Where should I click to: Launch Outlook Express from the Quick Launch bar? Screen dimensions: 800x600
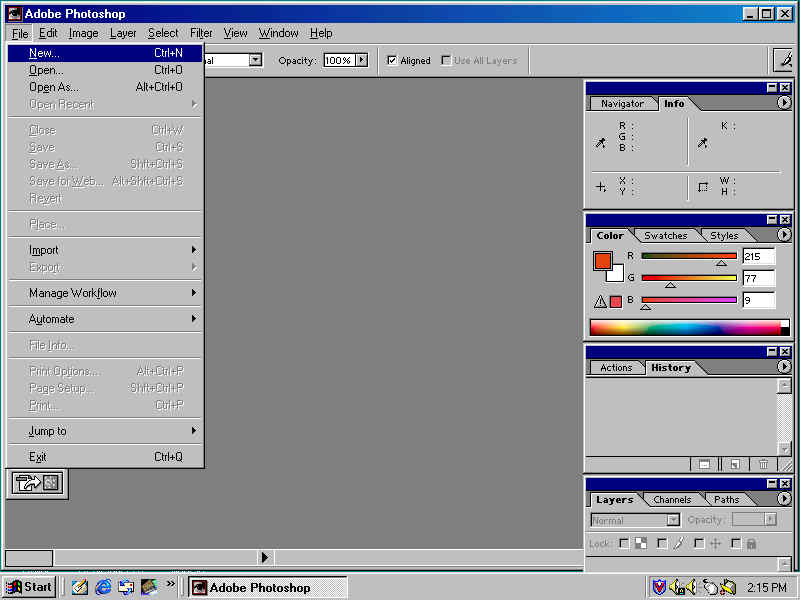tap(126, 587)
